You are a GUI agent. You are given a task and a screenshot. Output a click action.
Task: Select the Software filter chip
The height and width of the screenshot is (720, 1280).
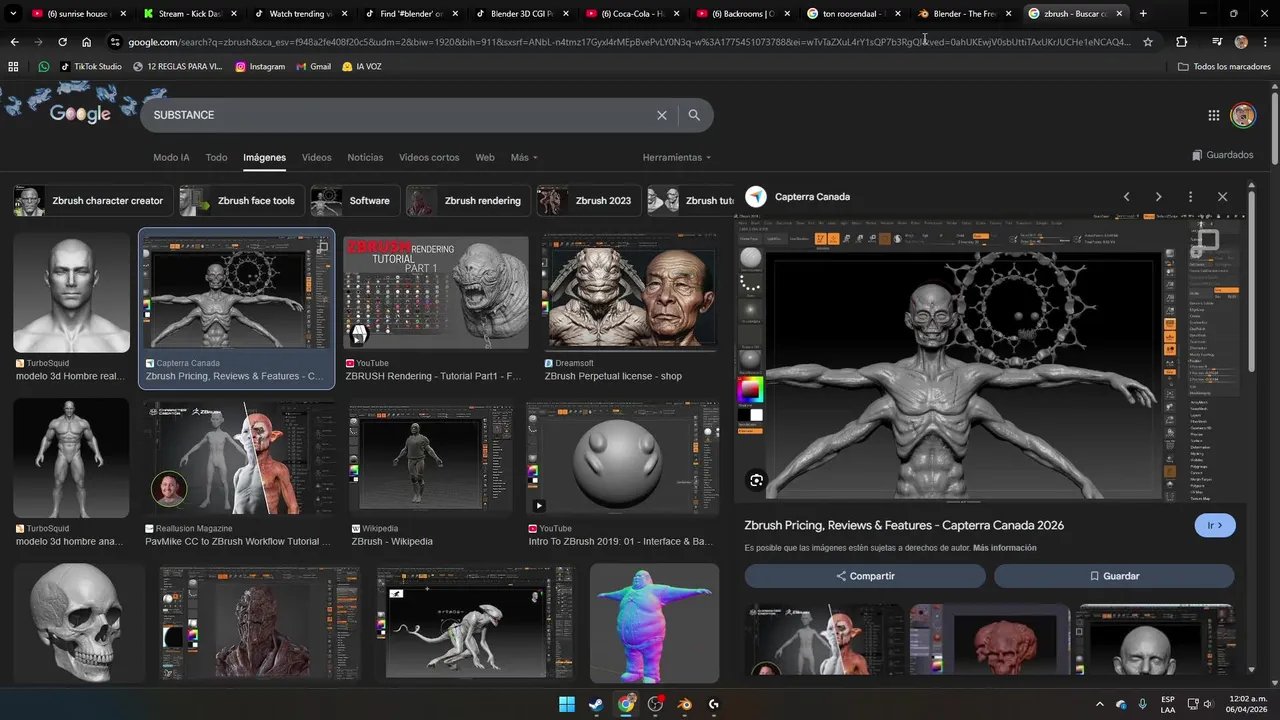[x=356, y=201]
